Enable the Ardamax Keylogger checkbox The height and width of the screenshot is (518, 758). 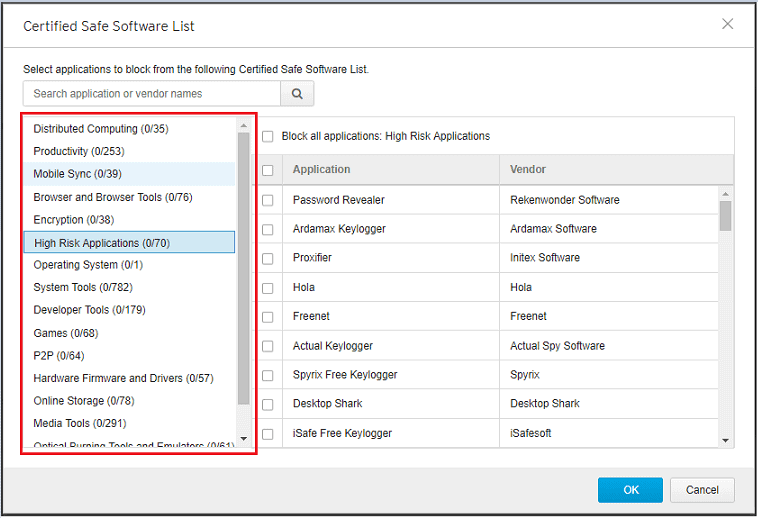click(x=268, y=229)
